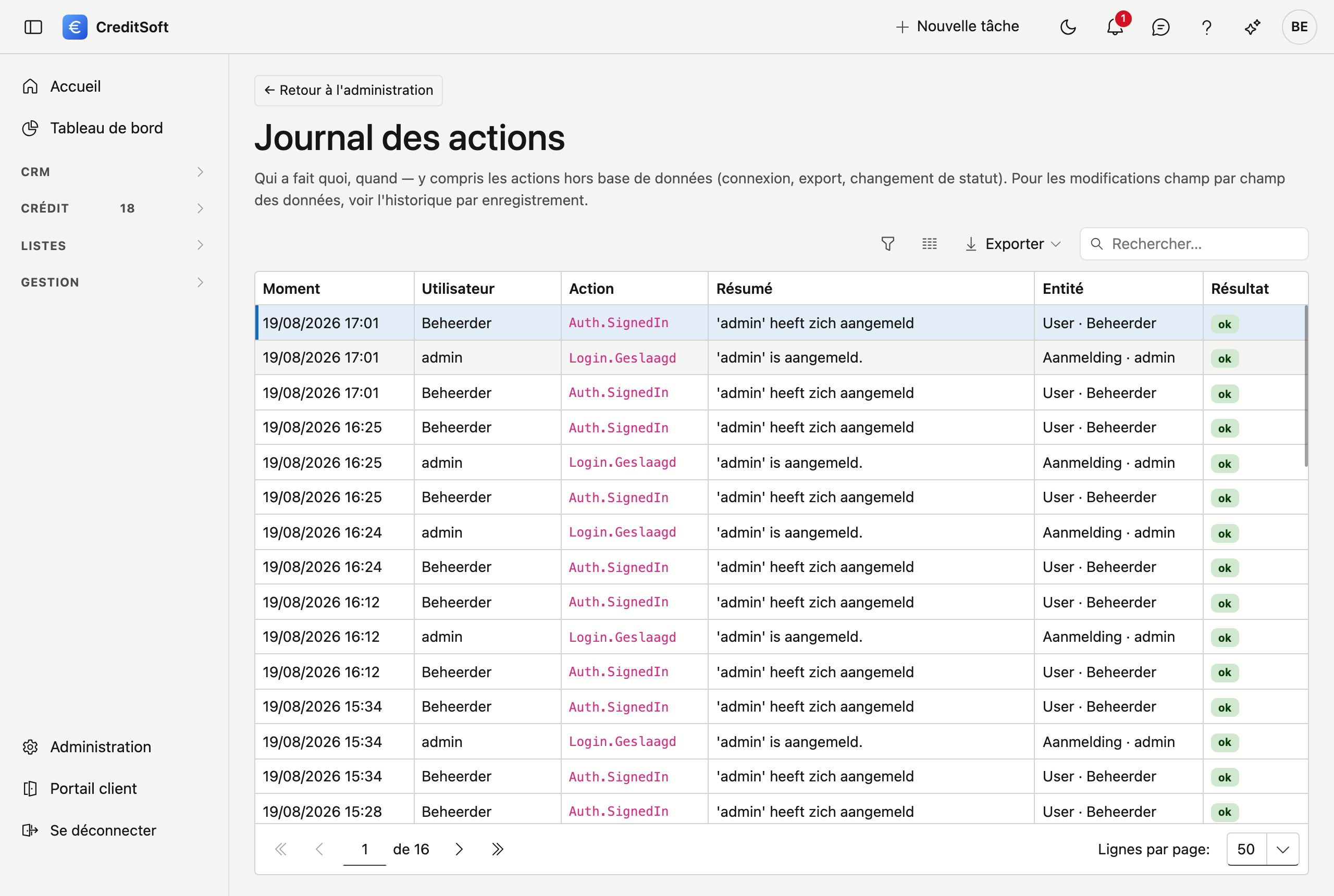
Task: Click Retour à l'administration button
Action: 349,90
